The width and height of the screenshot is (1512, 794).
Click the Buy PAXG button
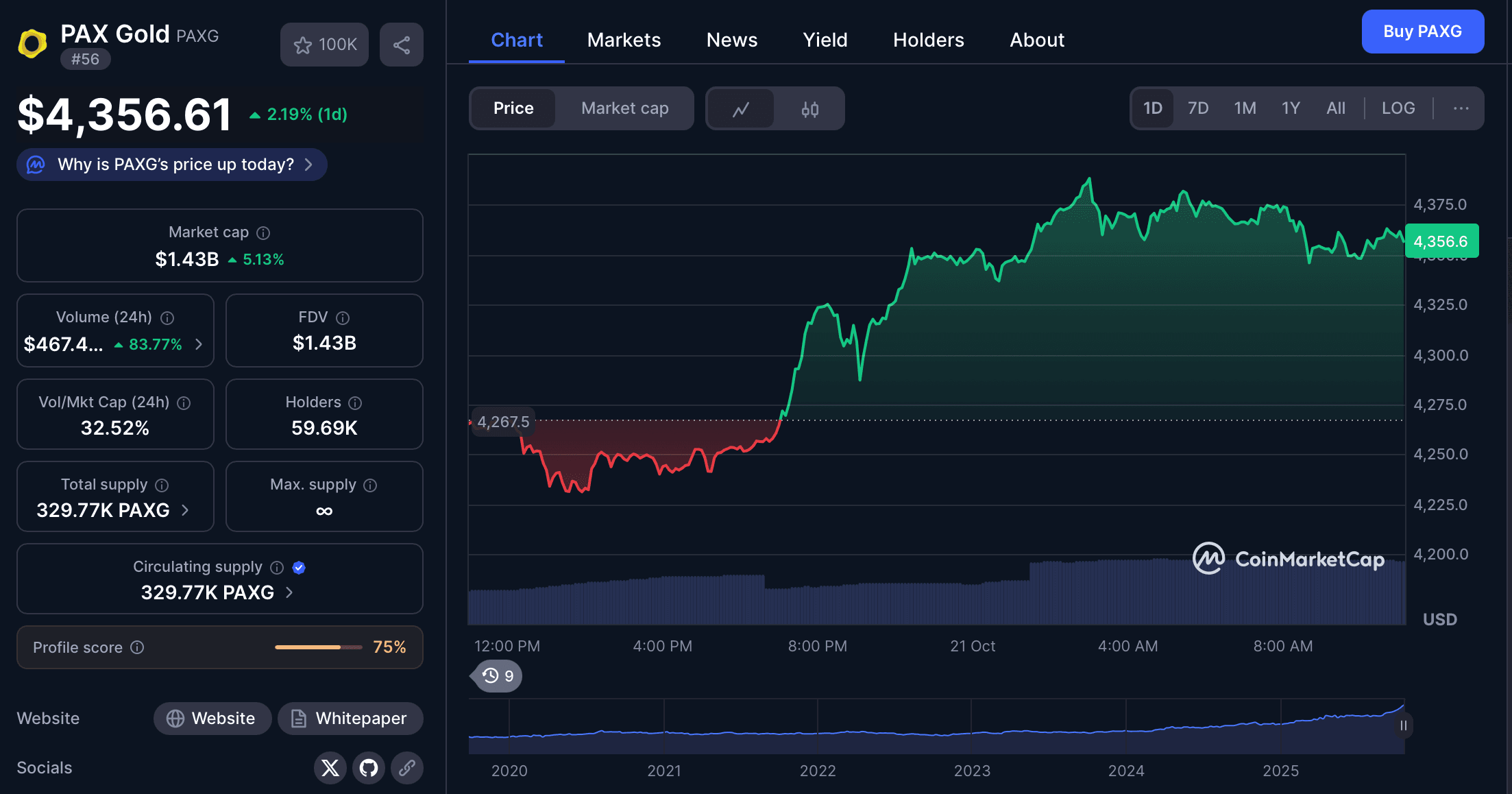pyautogui.click(x=1423, y=32)
